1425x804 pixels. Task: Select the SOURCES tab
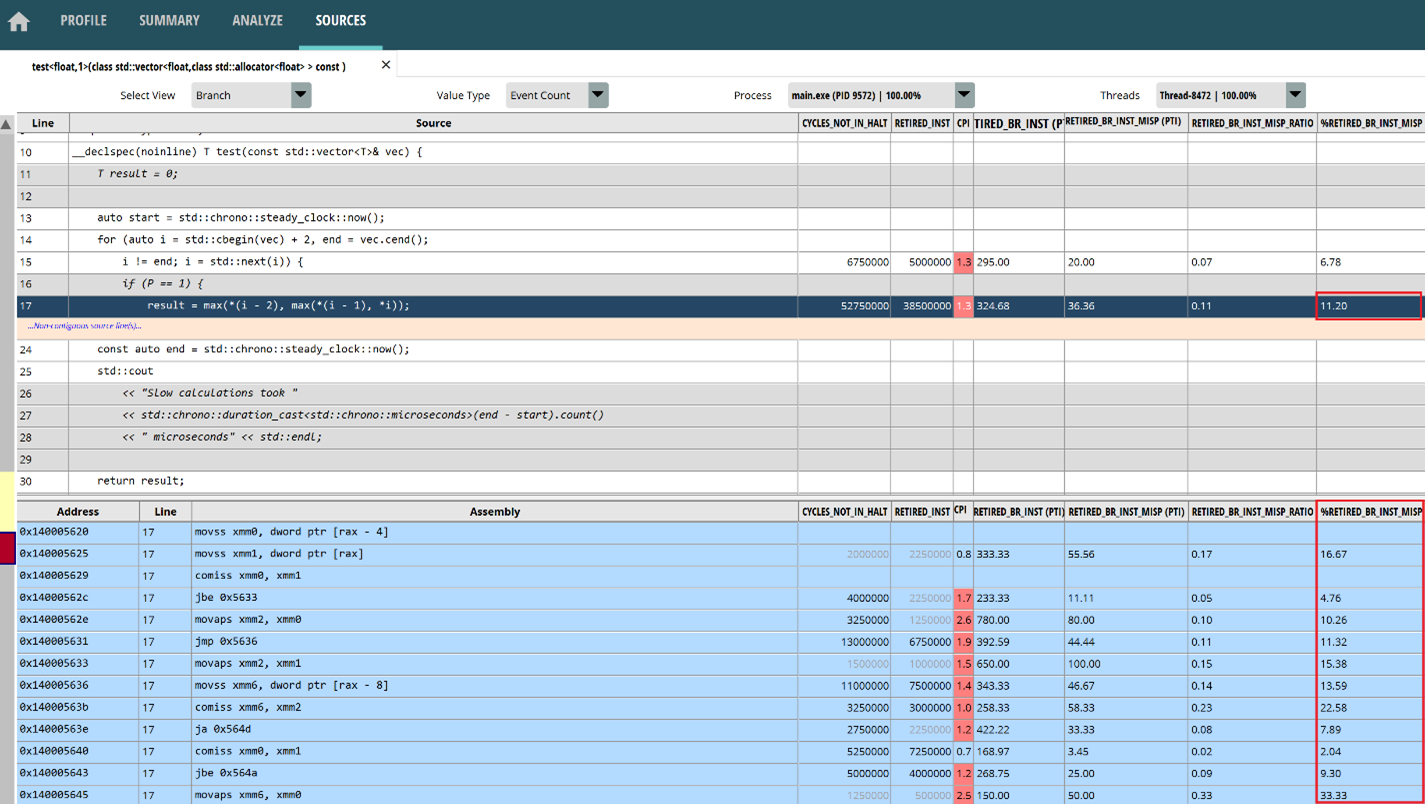[x=340, y=20]
